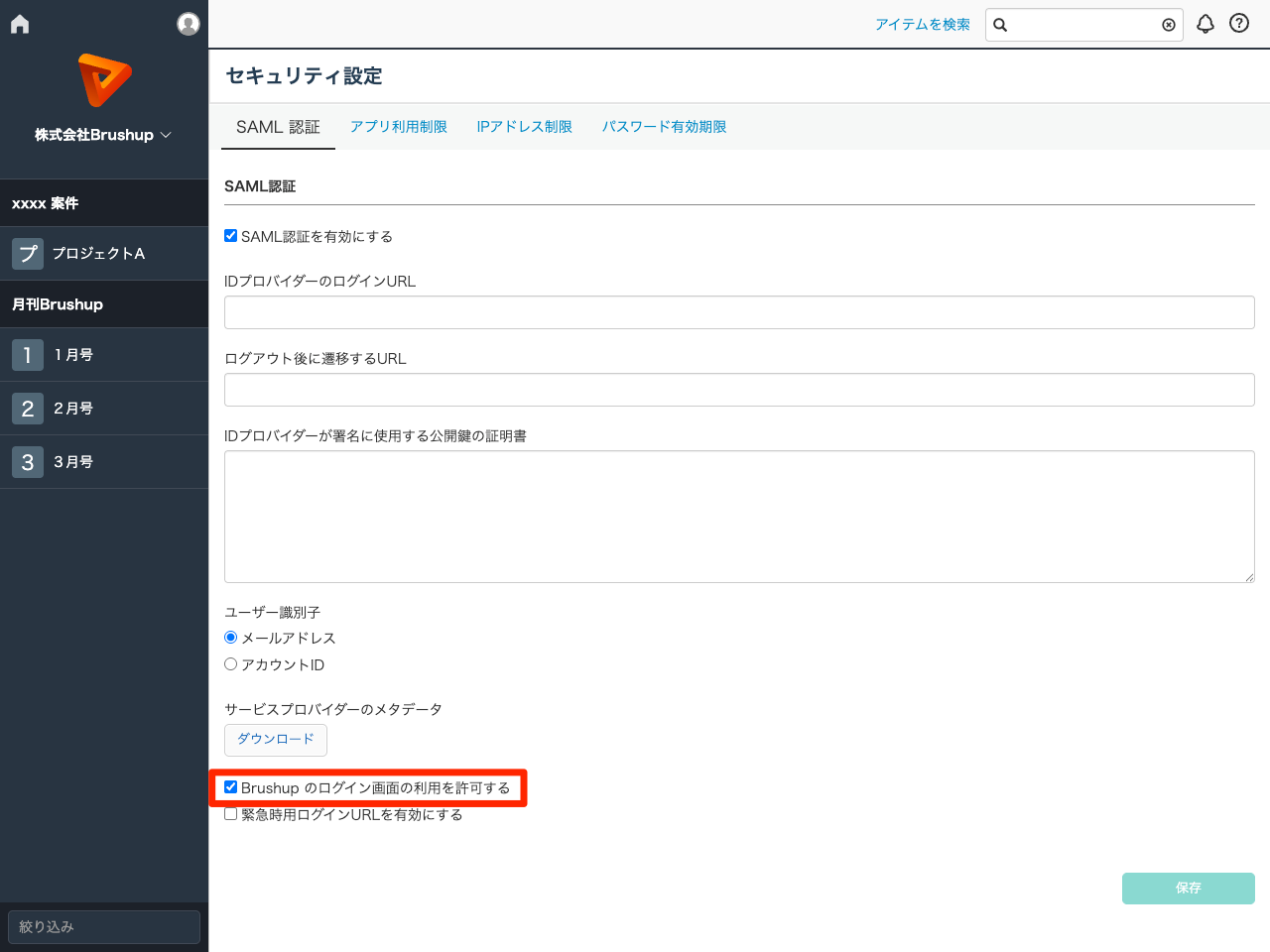Click the Brushup logo in sidebar
Viewport: 1270px width, 952px height.
[104, 80]
